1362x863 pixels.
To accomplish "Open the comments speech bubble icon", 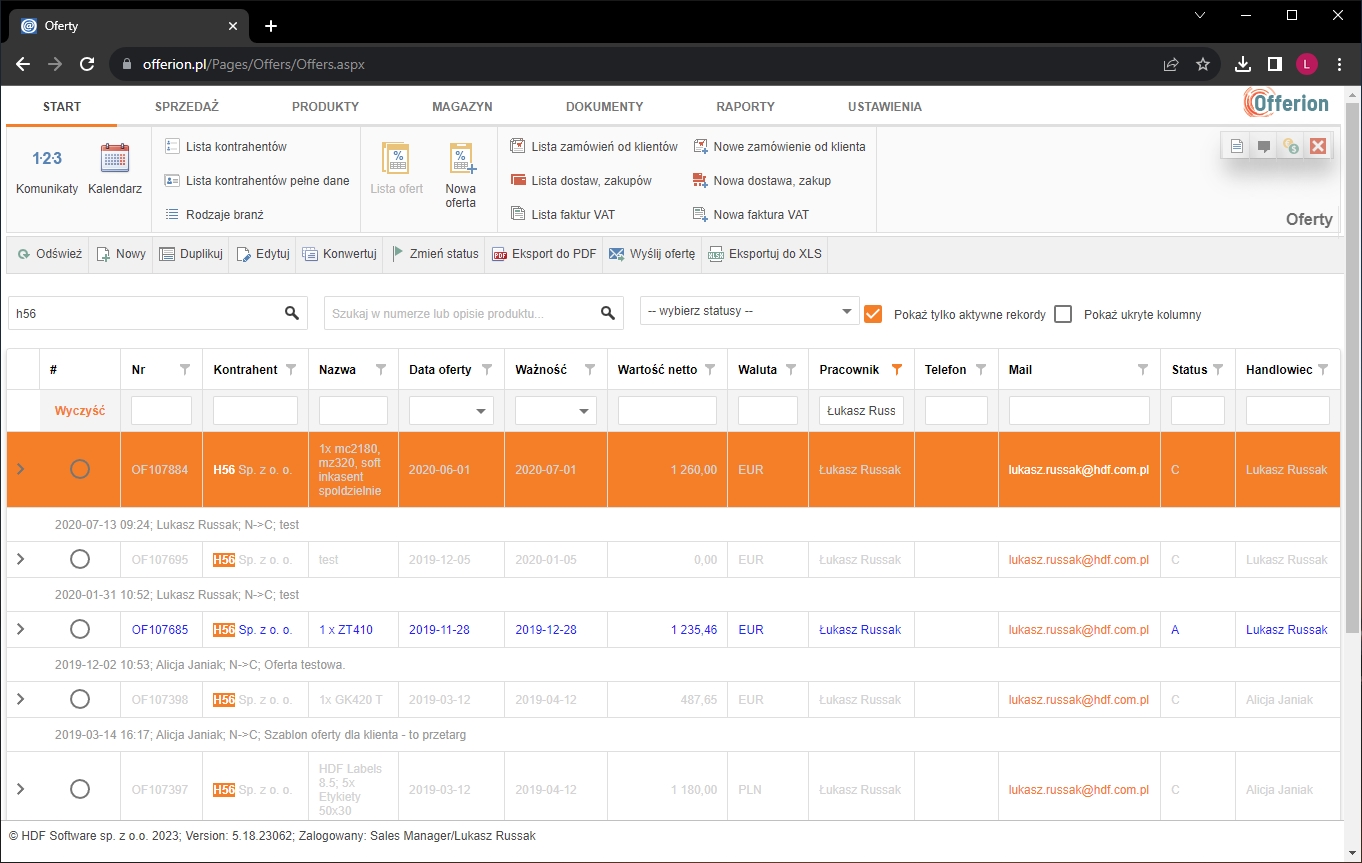I will tap(1263, 145).
